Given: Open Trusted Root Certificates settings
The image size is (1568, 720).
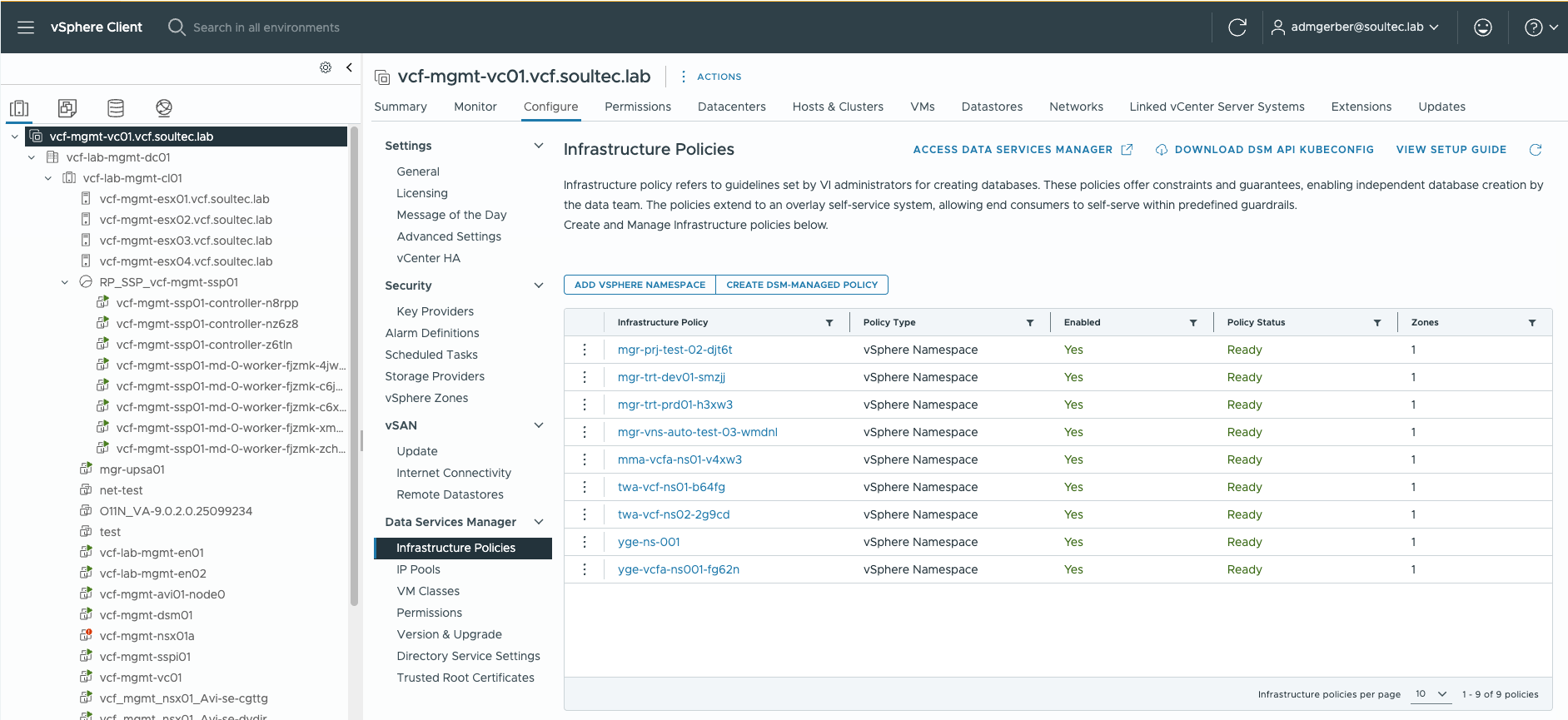Looking at the screenshot, I should pyautogui.click(x=465, y=678).
